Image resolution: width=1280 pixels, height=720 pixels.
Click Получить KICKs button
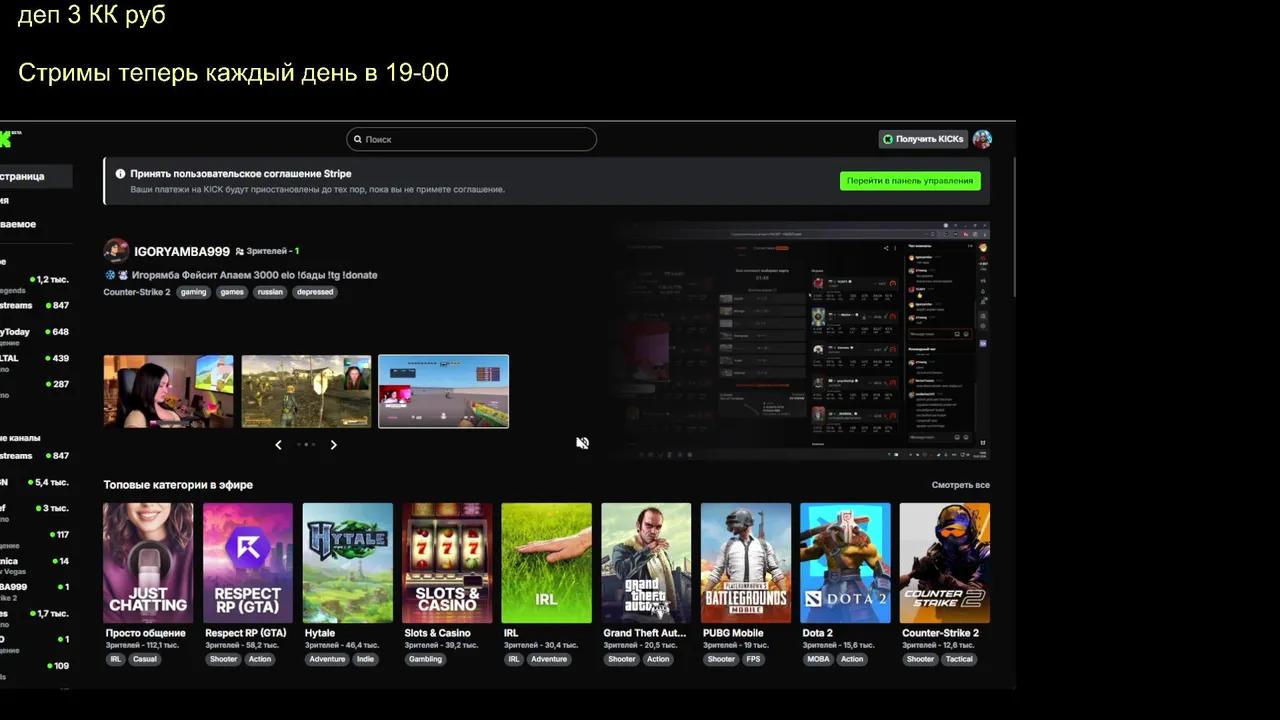click(922, 139)
